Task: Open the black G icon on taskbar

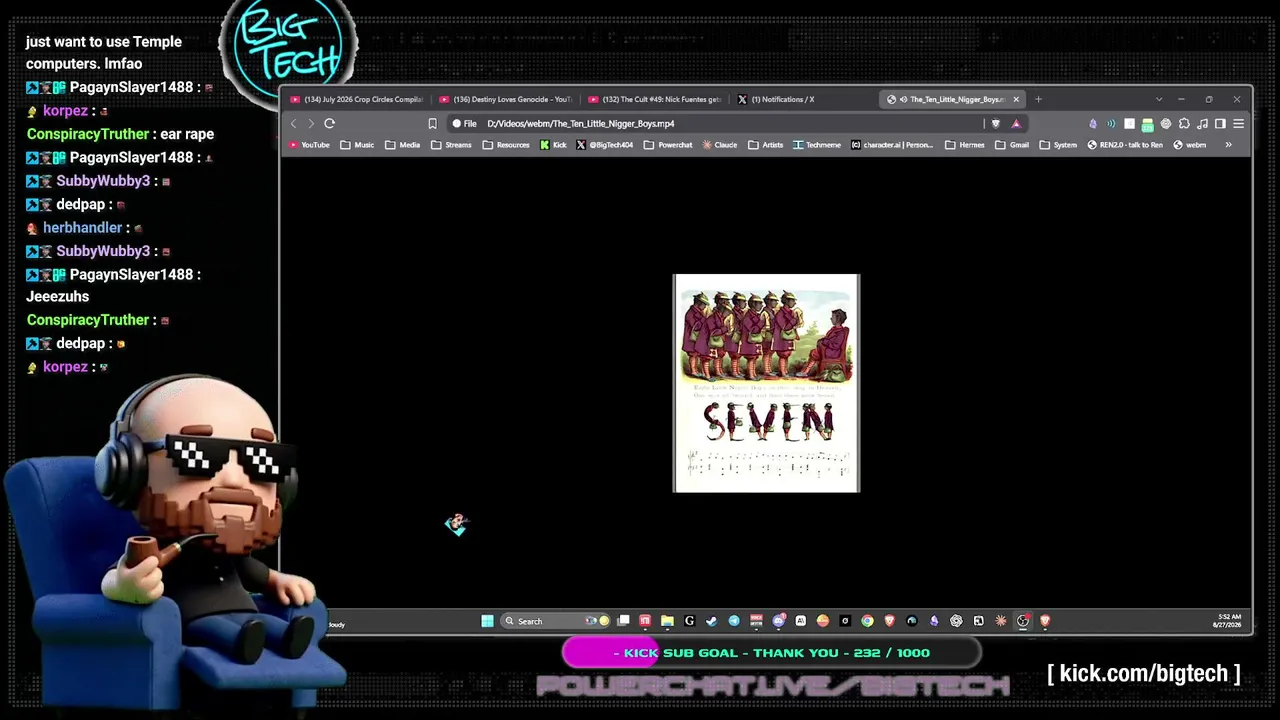Action: [689, 621]
